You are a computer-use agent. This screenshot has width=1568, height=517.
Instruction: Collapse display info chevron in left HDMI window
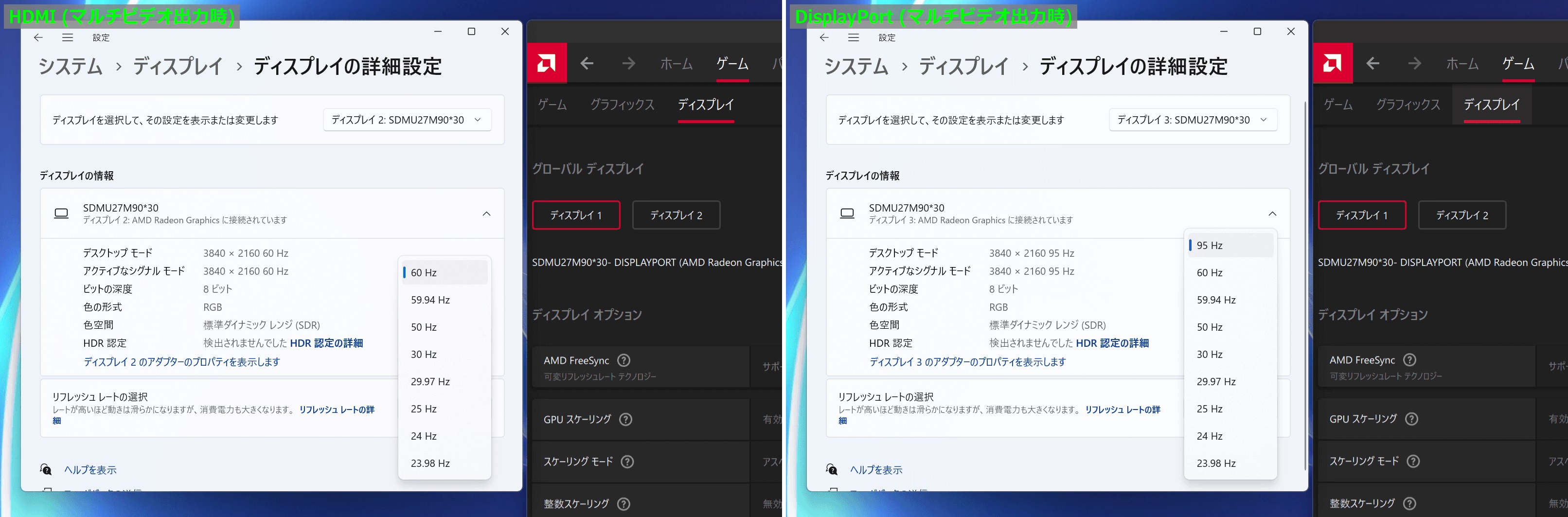click(486, 214)
